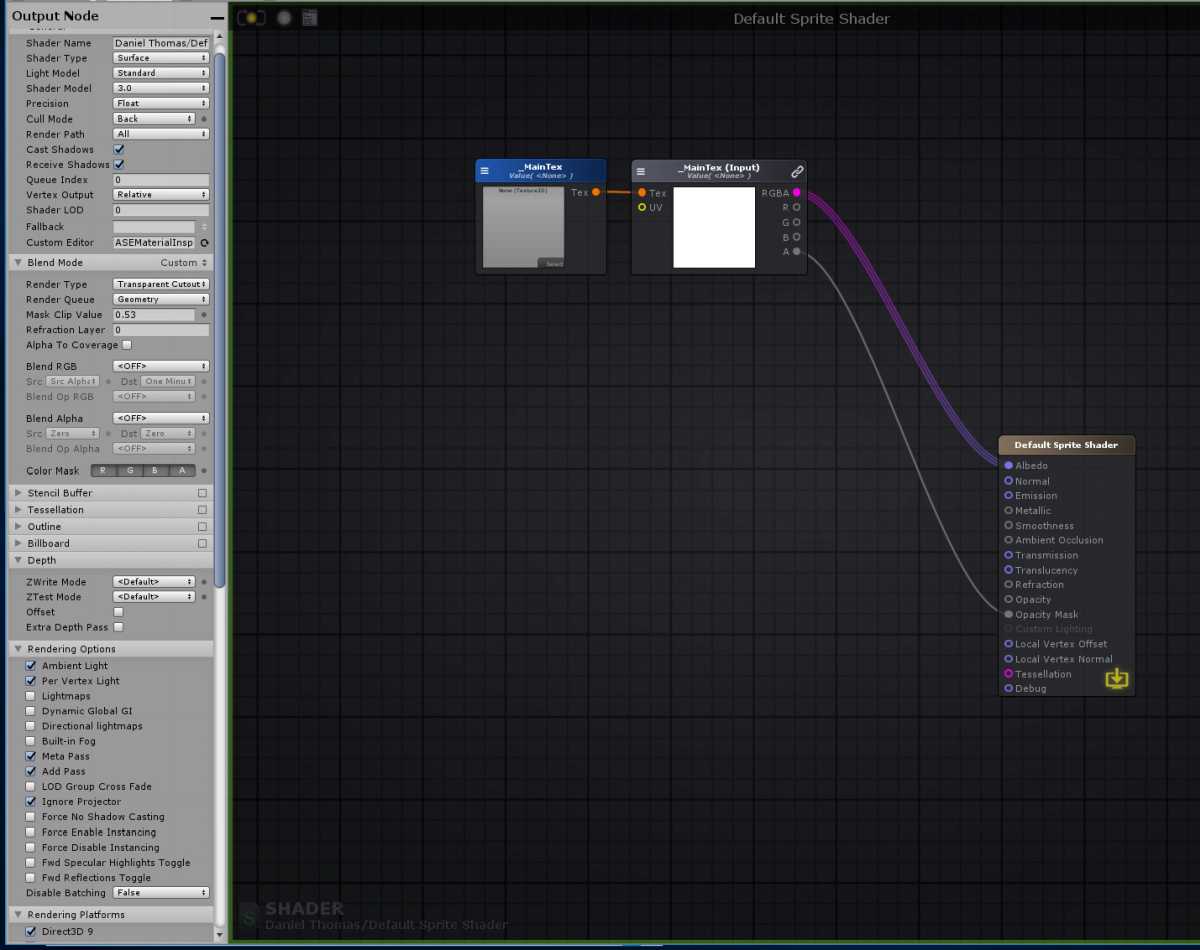Viewport: 1200px width, 950px height.
Task: Open the Render Type dropdown
Action: 161,284
